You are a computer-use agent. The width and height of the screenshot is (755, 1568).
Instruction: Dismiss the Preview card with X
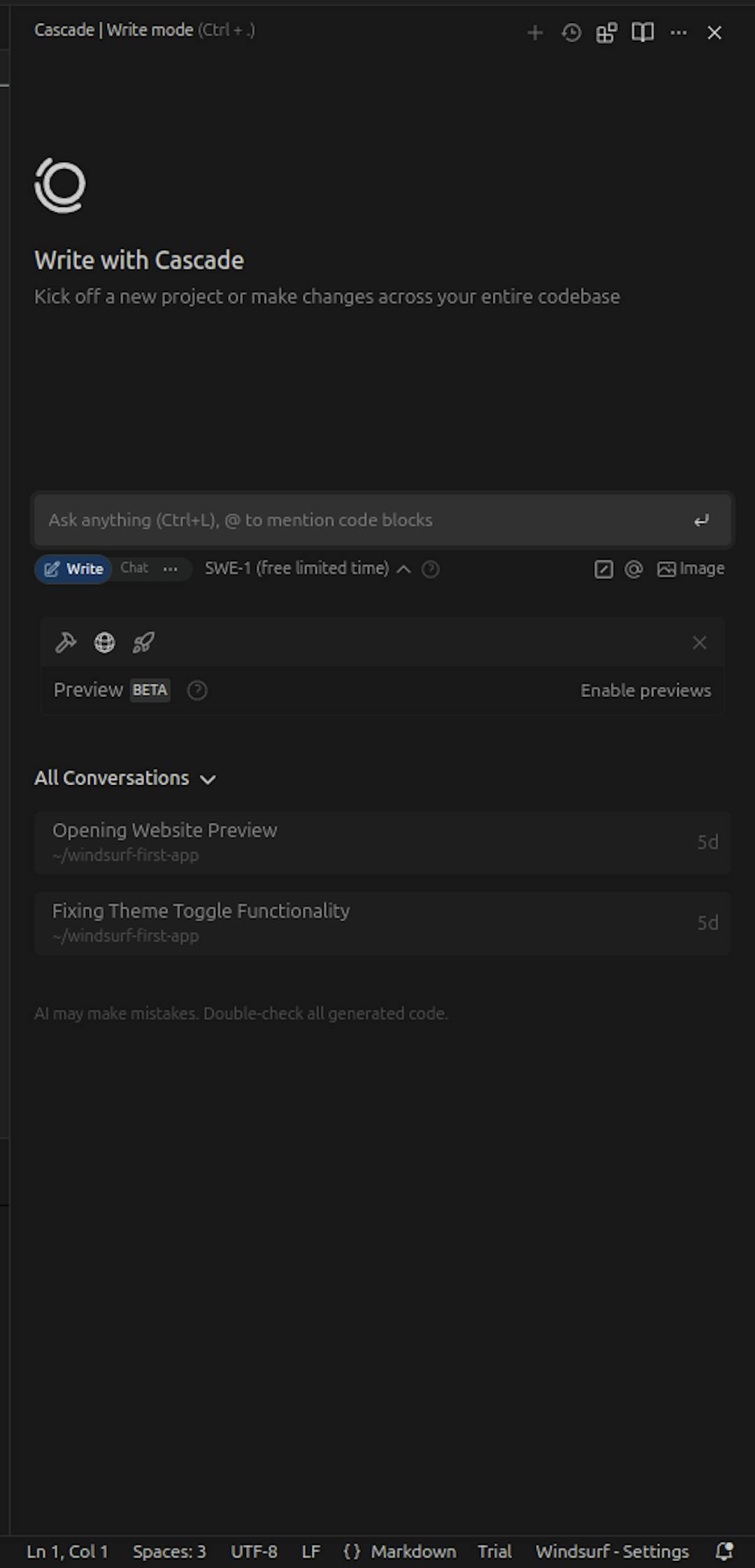[x=699, y=642]
